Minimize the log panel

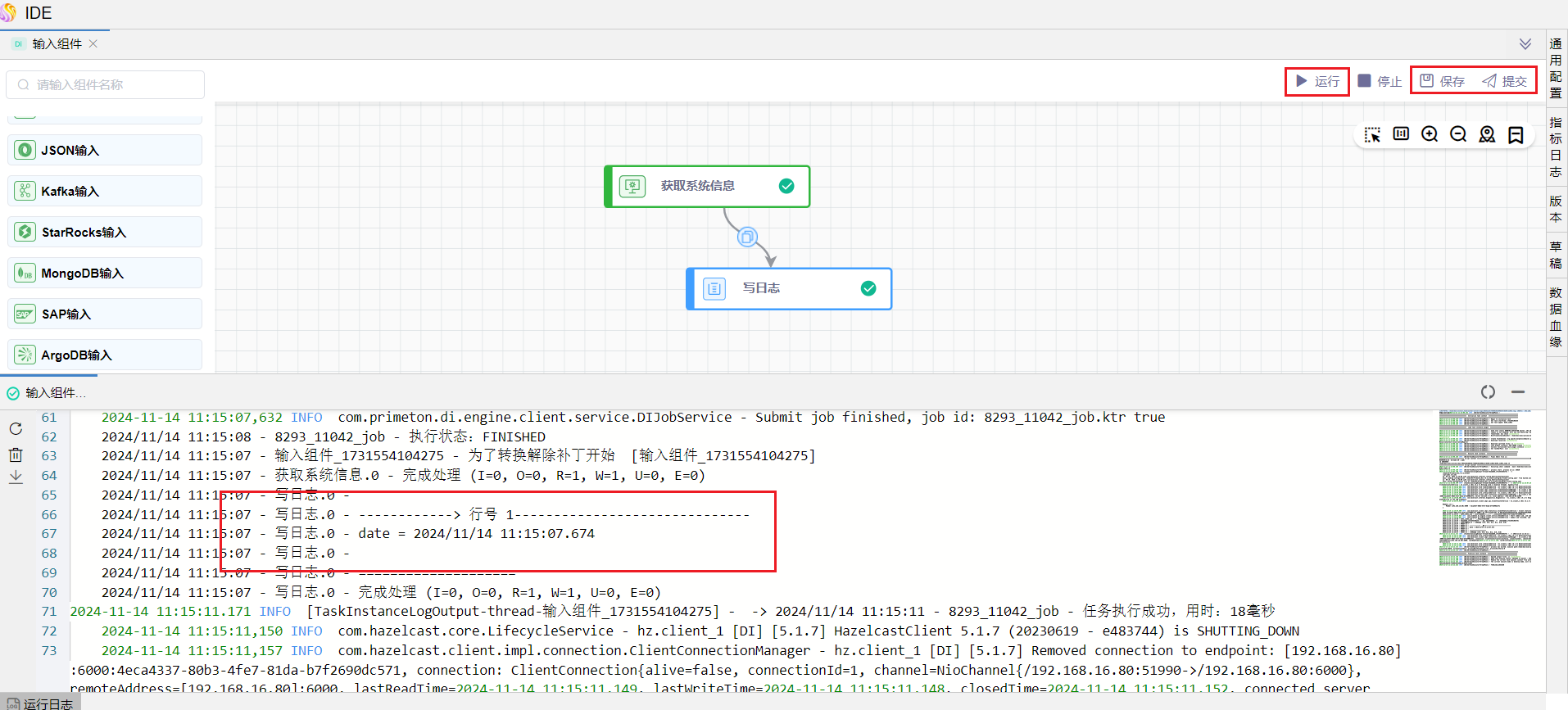[1518, 392]
